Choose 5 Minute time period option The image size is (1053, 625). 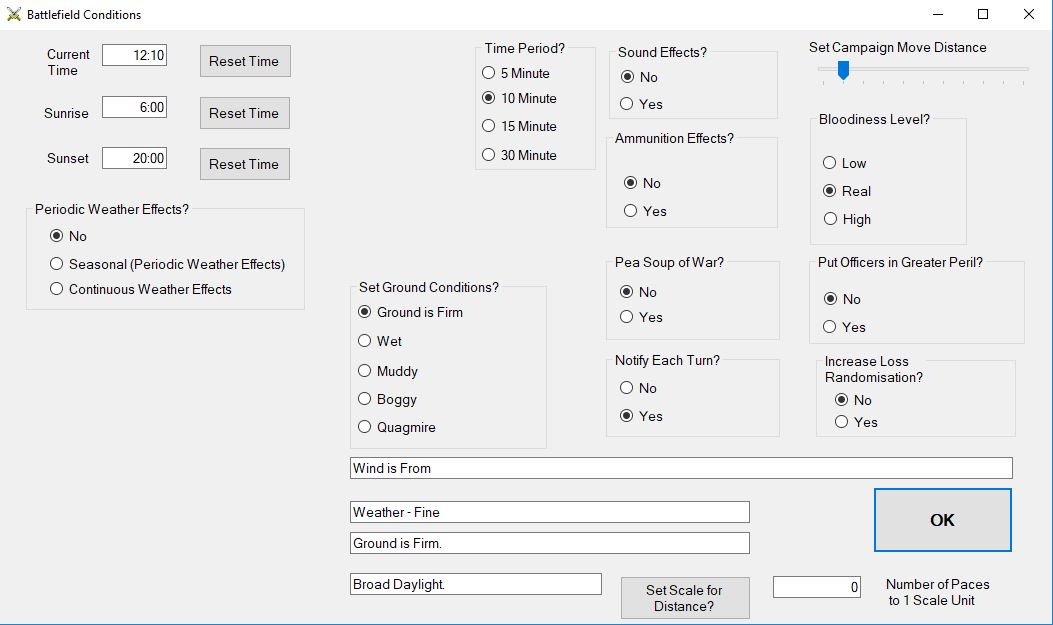pyautogui.click(x=489, y=73)
